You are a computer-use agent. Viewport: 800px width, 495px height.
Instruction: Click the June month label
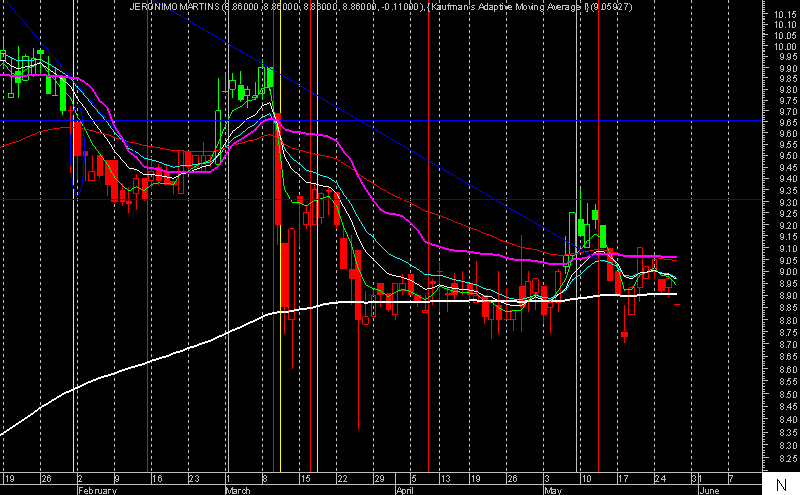[x=709, y=490]
